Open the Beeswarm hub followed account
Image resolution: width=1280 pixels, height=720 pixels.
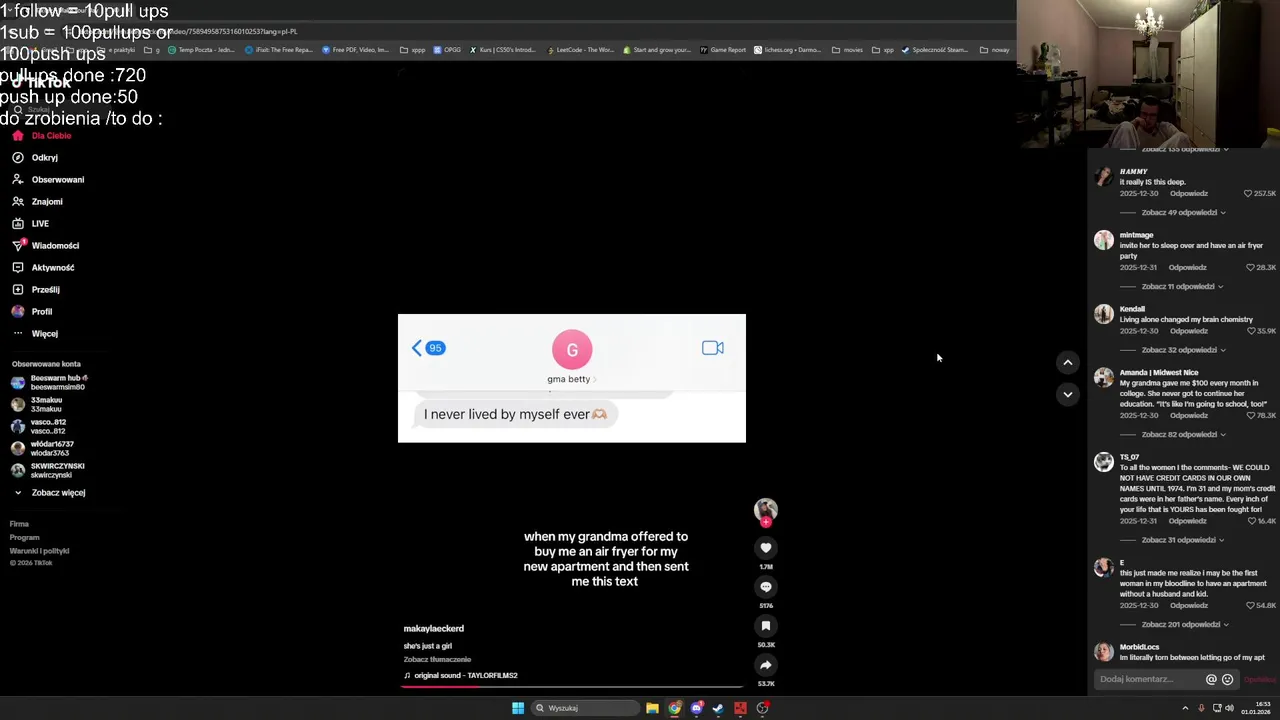pyautogui.click(x=50, y=383)
